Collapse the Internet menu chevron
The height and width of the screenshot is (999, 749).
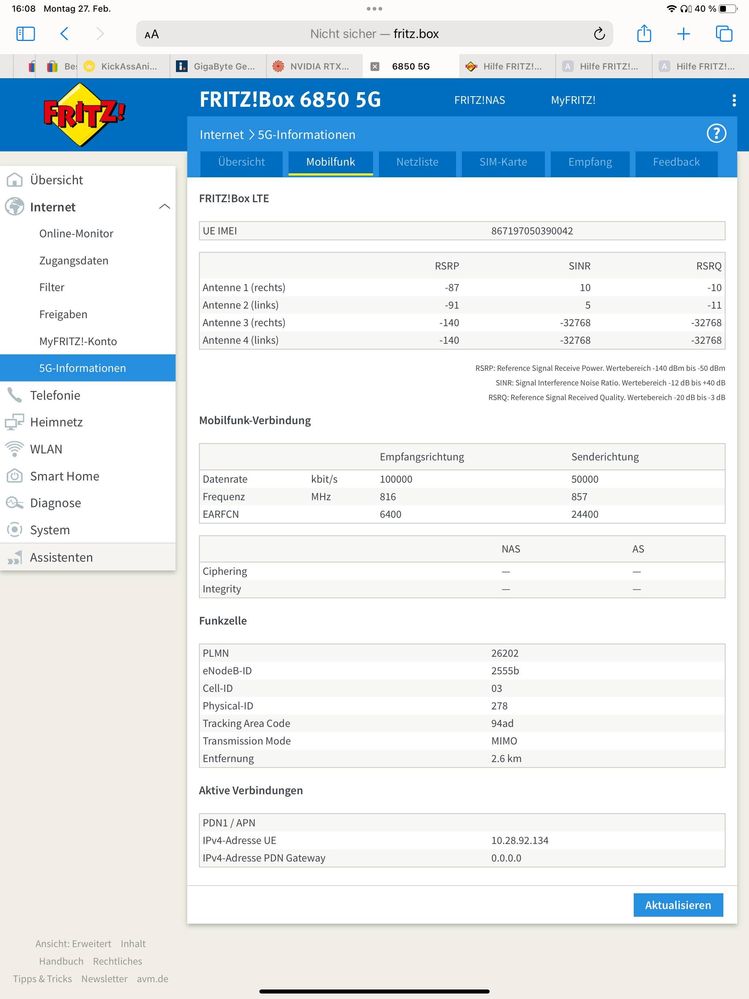pyautogui.click(x=164, y=207)
